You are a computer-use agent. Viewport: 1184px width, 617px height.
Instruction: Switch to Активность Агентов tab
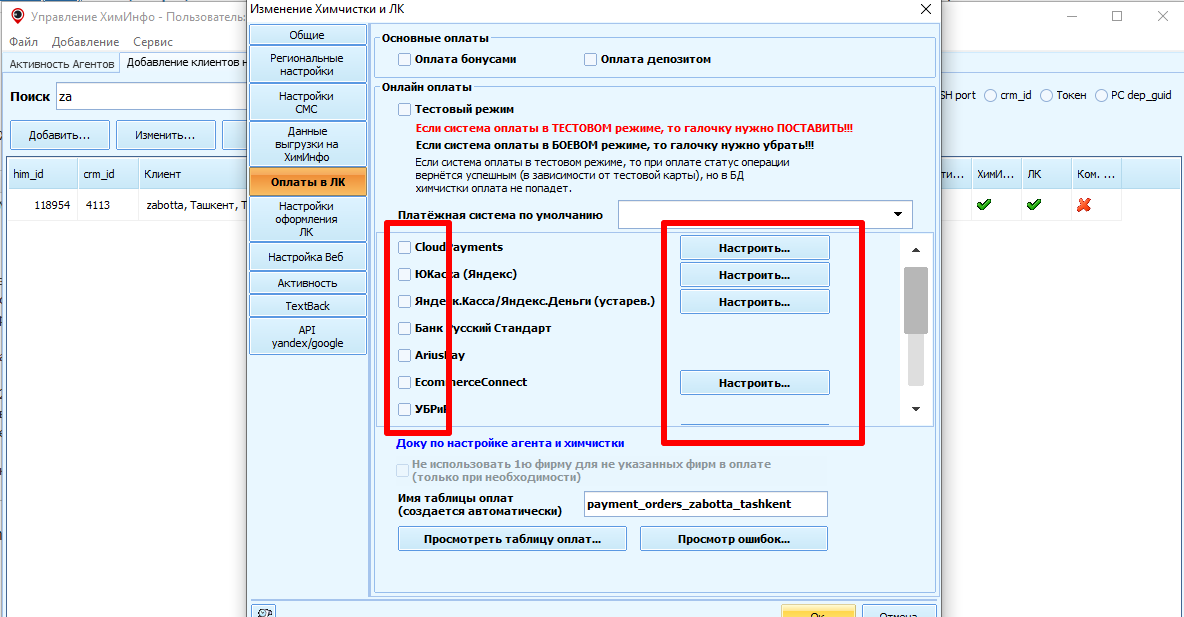click(x=61, y=63)
